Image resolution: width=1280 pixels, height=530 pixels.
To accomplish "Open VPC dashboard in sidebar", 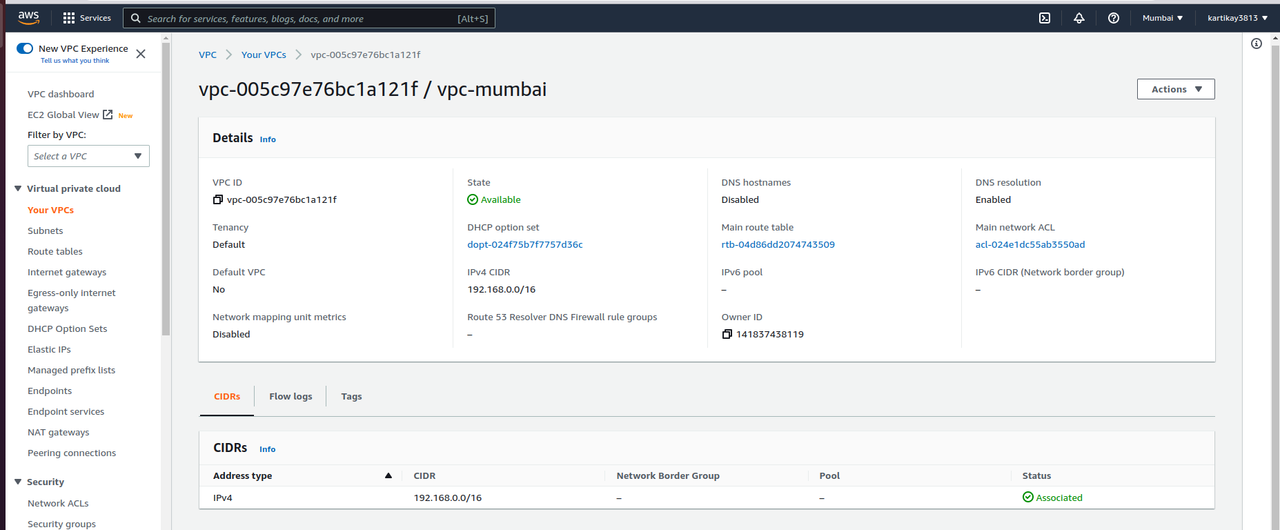I will [61, 94].
